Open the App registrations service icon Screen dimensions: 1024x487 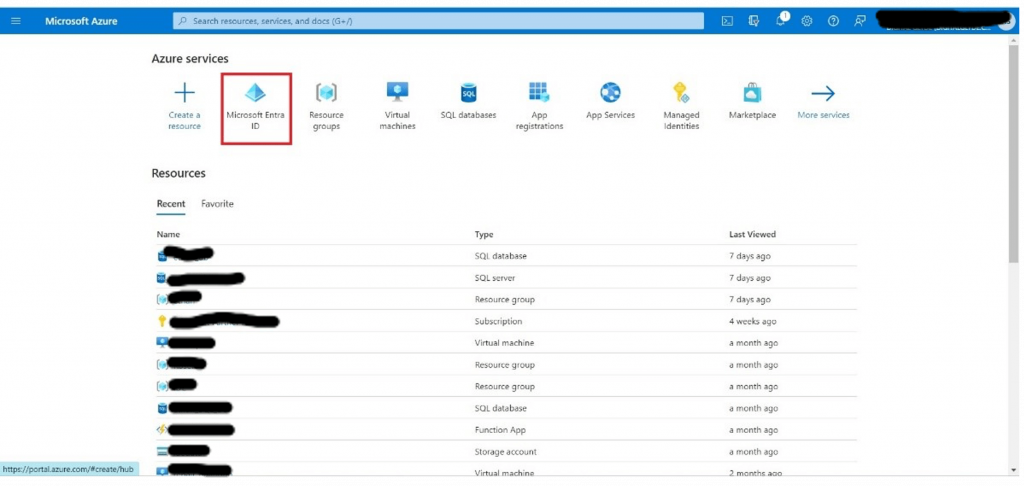tap(539, 92)
